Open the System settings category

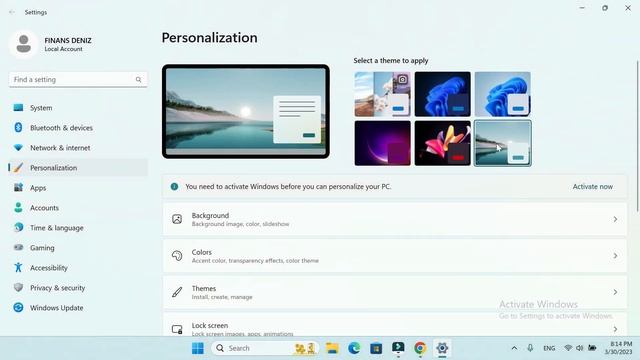78,108
